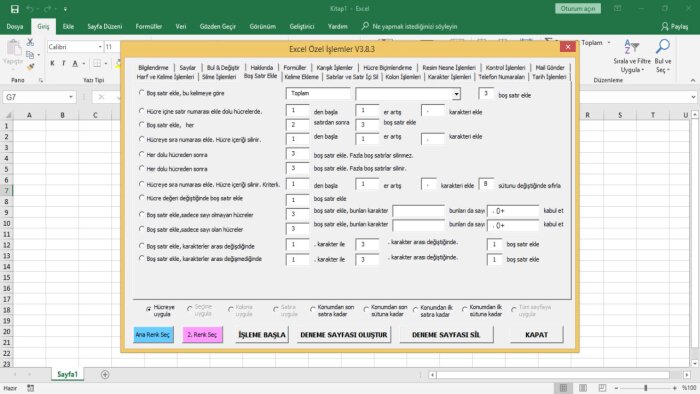Switch to the Geliştirici ribbon tab

(x=302, y=26)
